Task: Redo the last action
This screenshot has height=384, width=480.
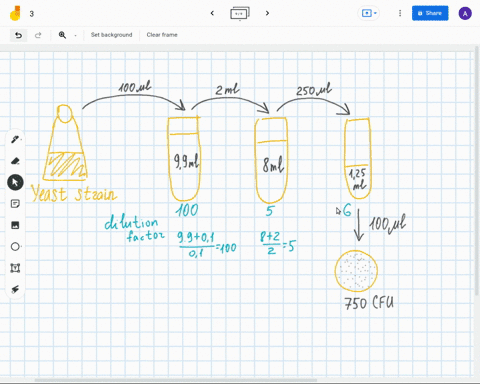Action: pyautogui.click(x=38, y=35)
